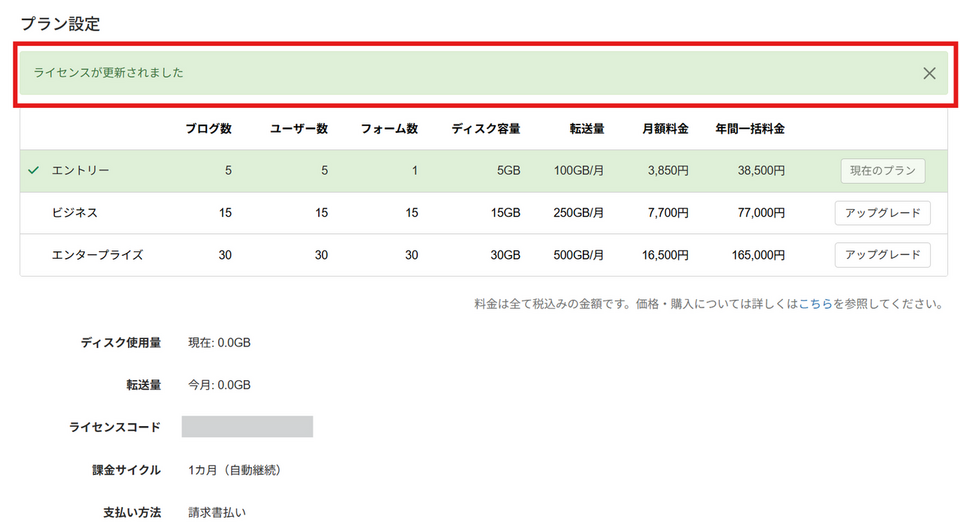Click the 16,500円 monthly price cell
This screenshot has width=960, height=525.
point(664,255)
